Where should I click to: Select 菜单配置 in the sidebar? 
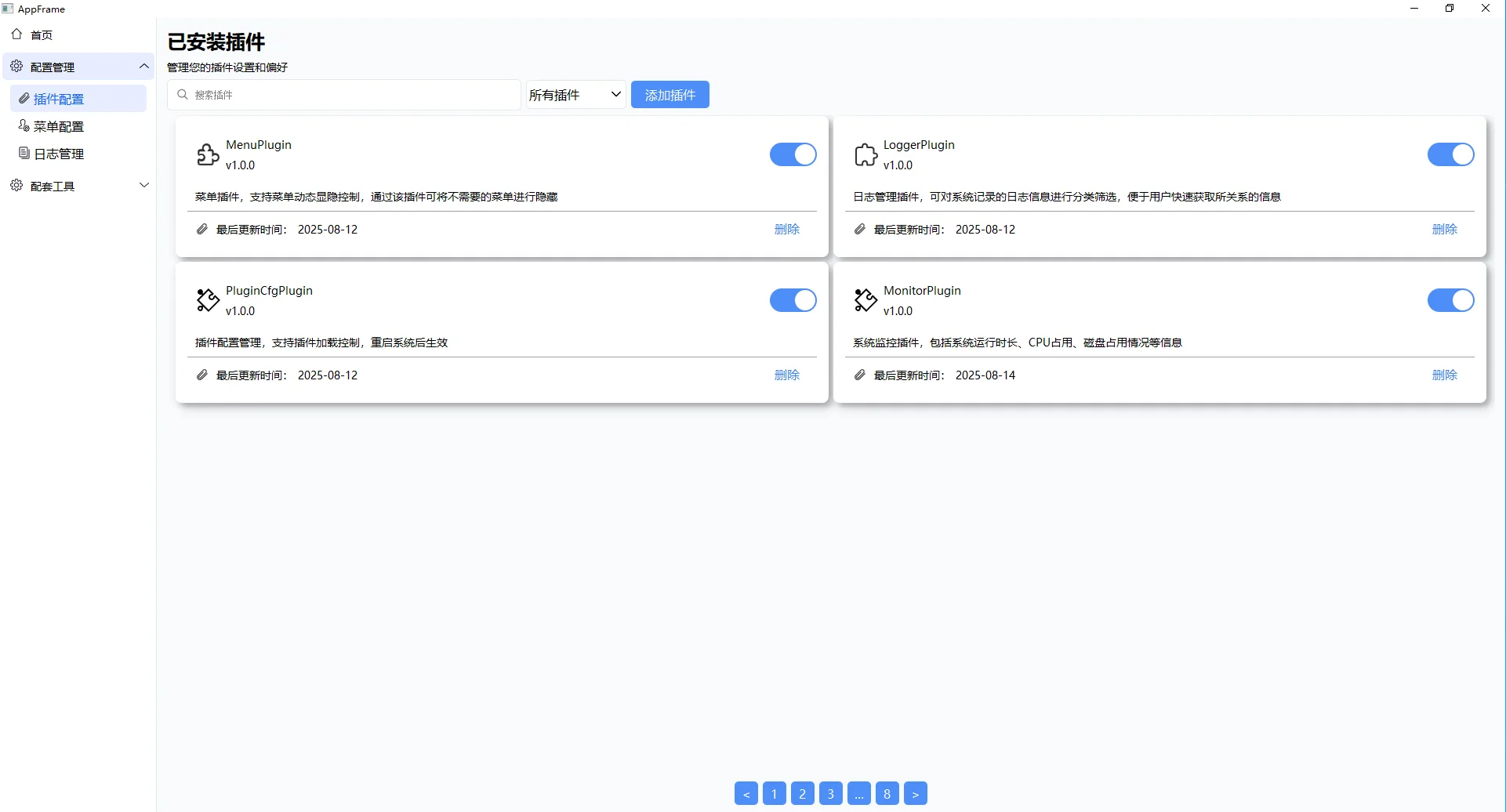point(59,126)
